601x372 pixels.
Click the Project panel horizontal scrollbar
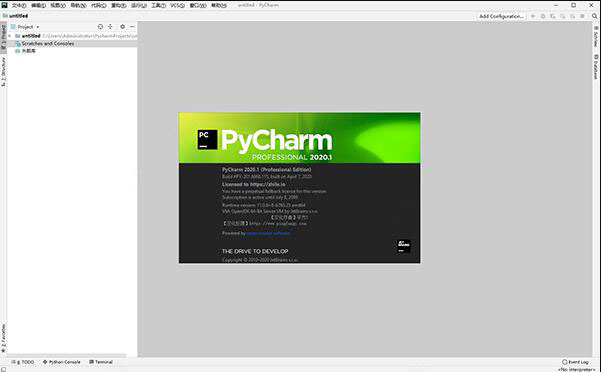(66, 356)
